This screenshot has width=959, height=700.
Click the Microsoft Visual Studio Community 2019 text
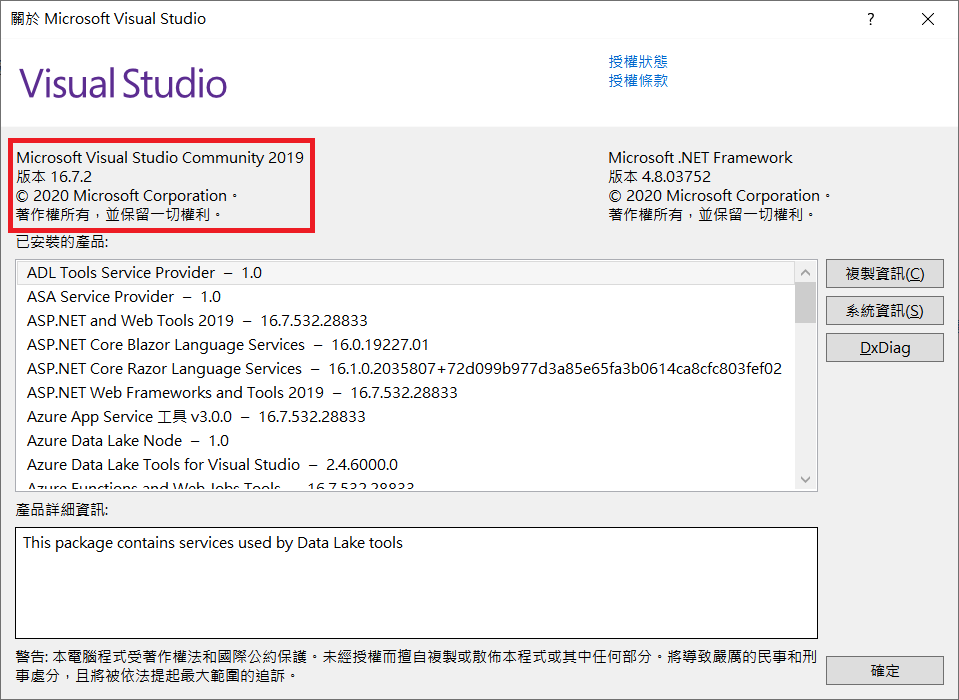160,158
